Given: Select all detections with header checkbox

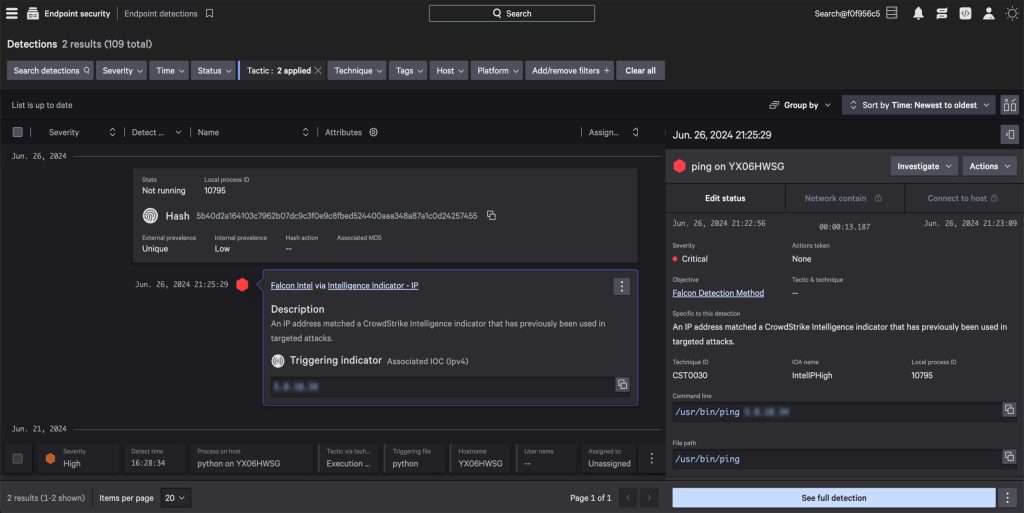Looking at the screenshot, I should 17,132.
